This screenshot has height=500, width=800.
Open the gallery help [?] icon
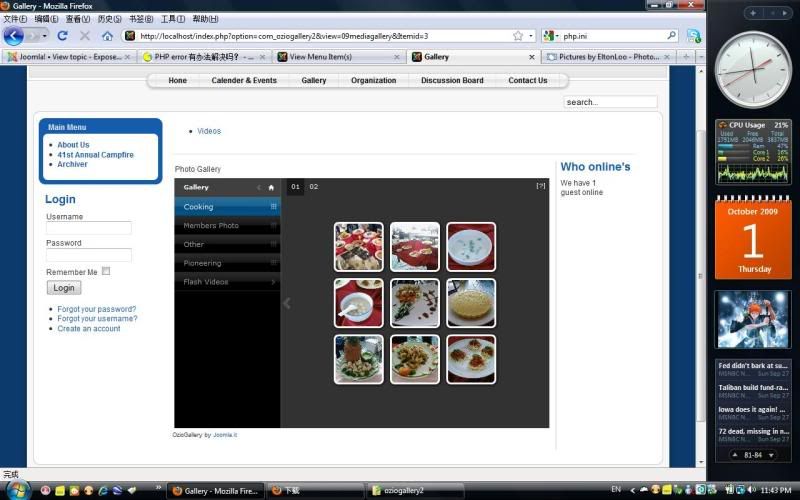[x=541, y=186]
